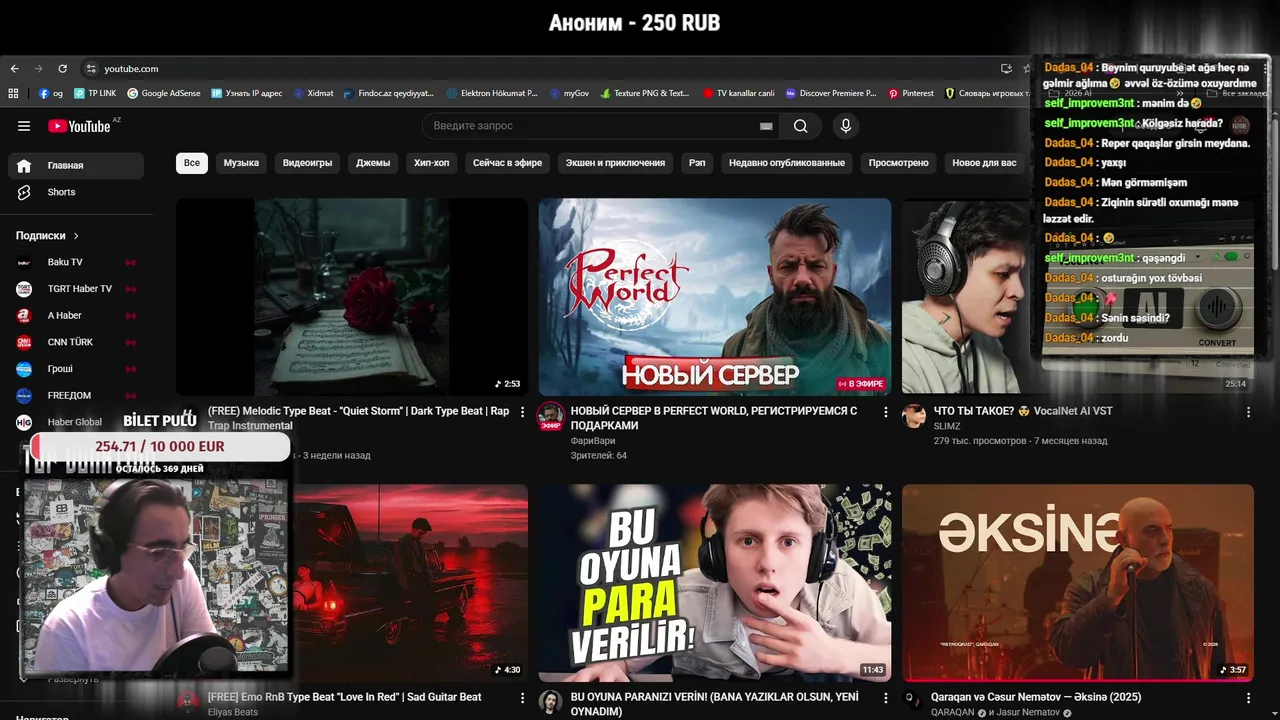Open options menu for BU OYUNA PARANIZI video
Viewport: 1280px width, 720px height.
pos(885,698)
